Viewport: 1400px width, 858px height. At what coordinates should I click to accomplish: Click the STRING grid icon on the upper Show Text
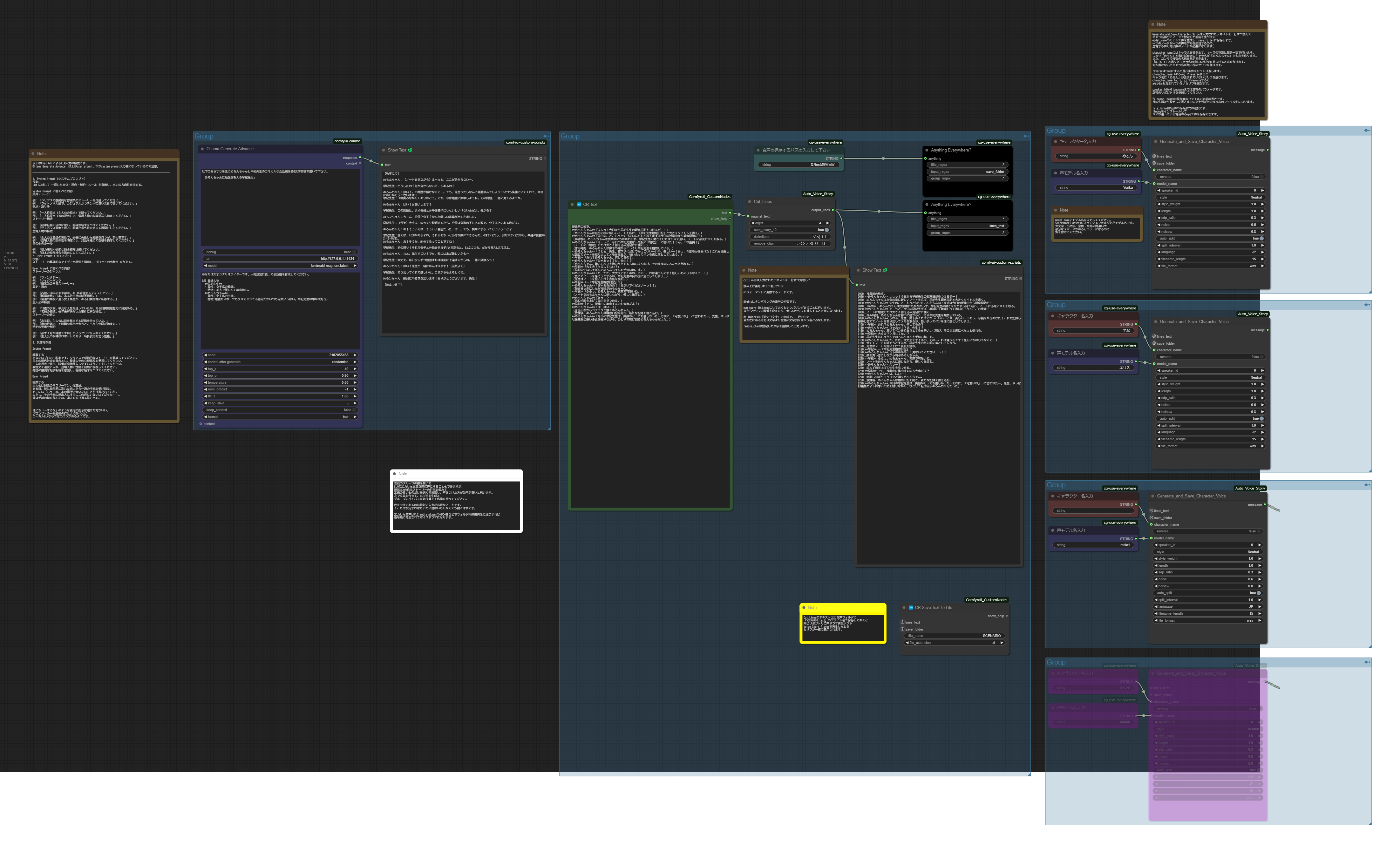[x=545, y=159]
